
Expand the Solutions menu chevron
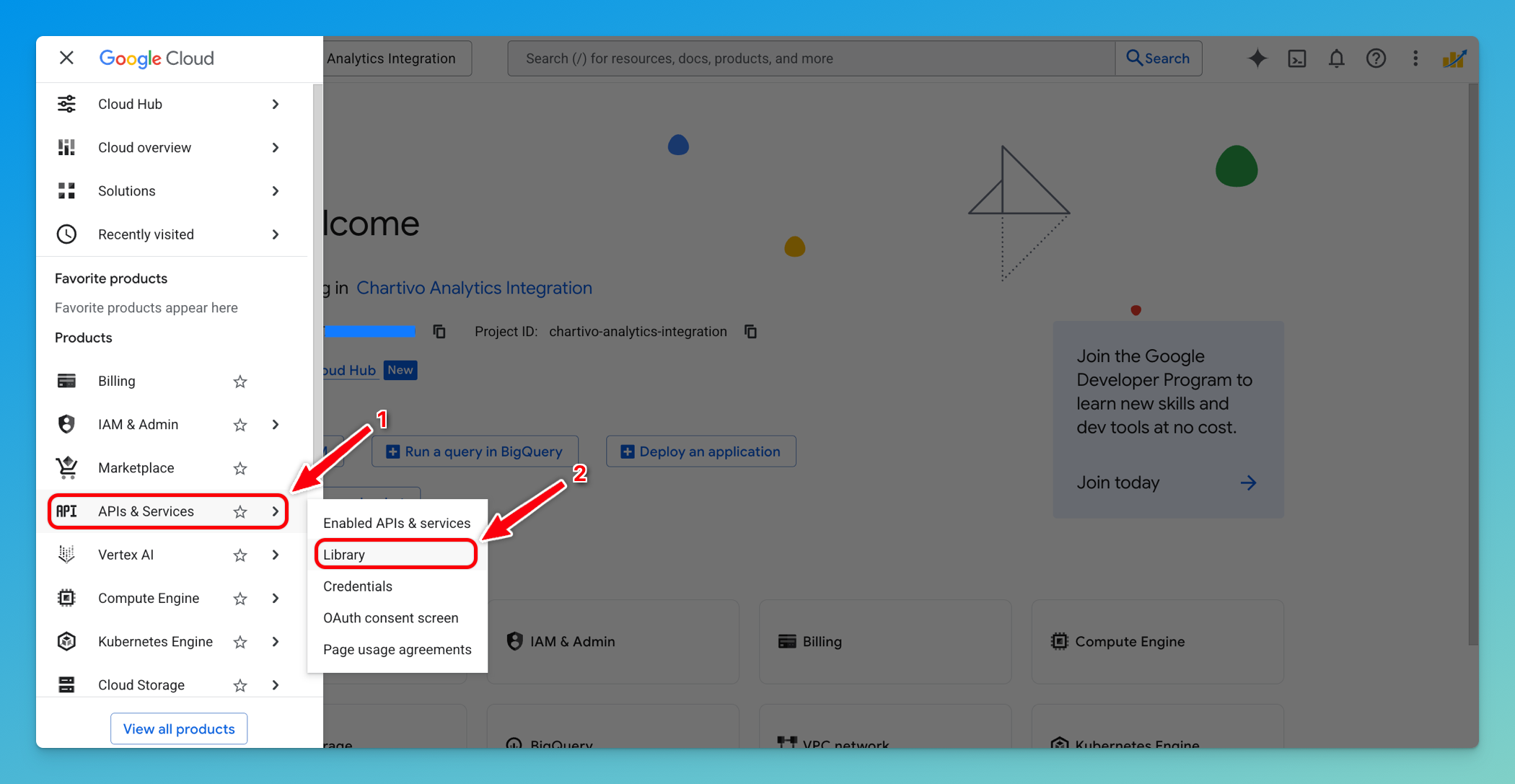point(275,190)
